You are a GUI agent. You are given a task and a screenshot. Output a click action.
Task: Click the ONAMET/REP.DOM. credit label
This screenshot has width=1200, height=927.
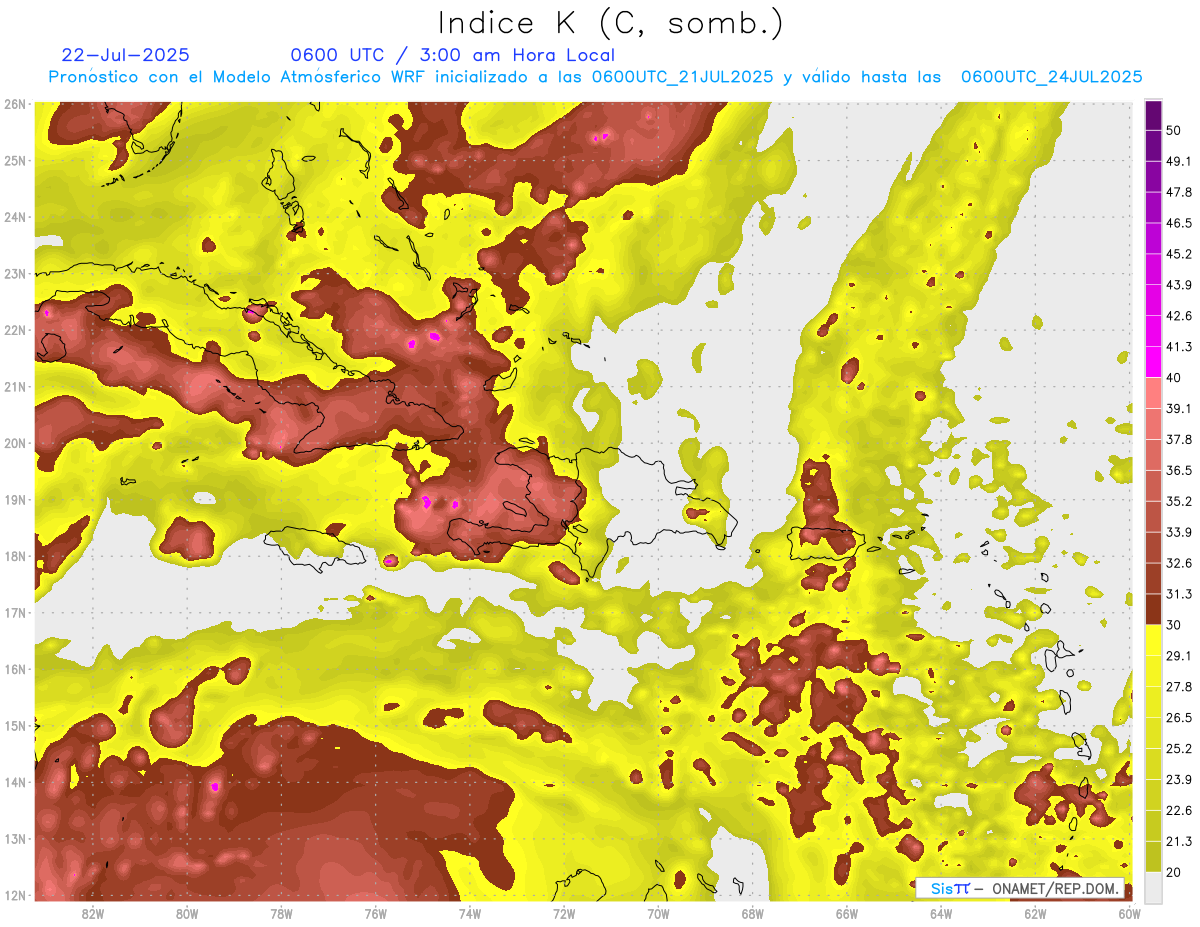click(x=1055, y=888)
